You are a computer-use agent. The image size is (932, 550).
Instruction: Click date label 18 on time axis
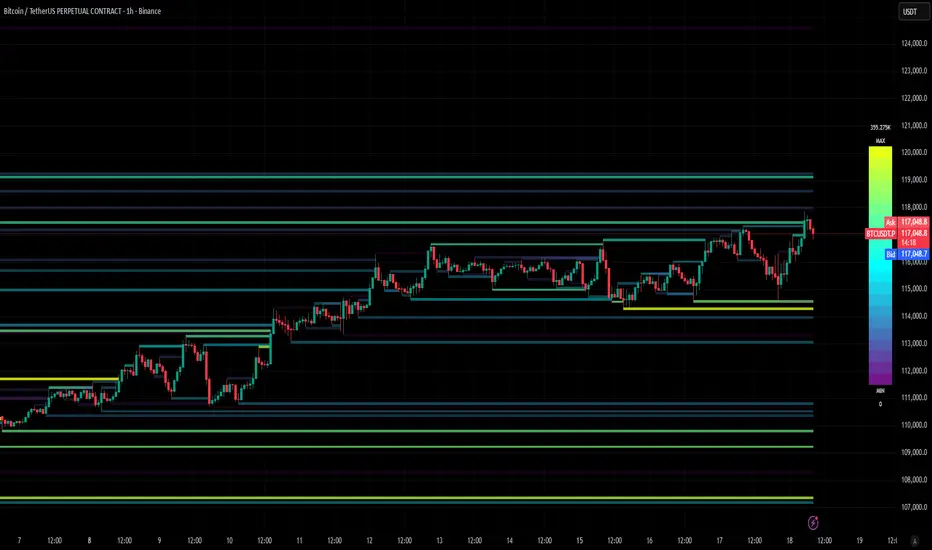pyautogui.click(x=789, y=540)
